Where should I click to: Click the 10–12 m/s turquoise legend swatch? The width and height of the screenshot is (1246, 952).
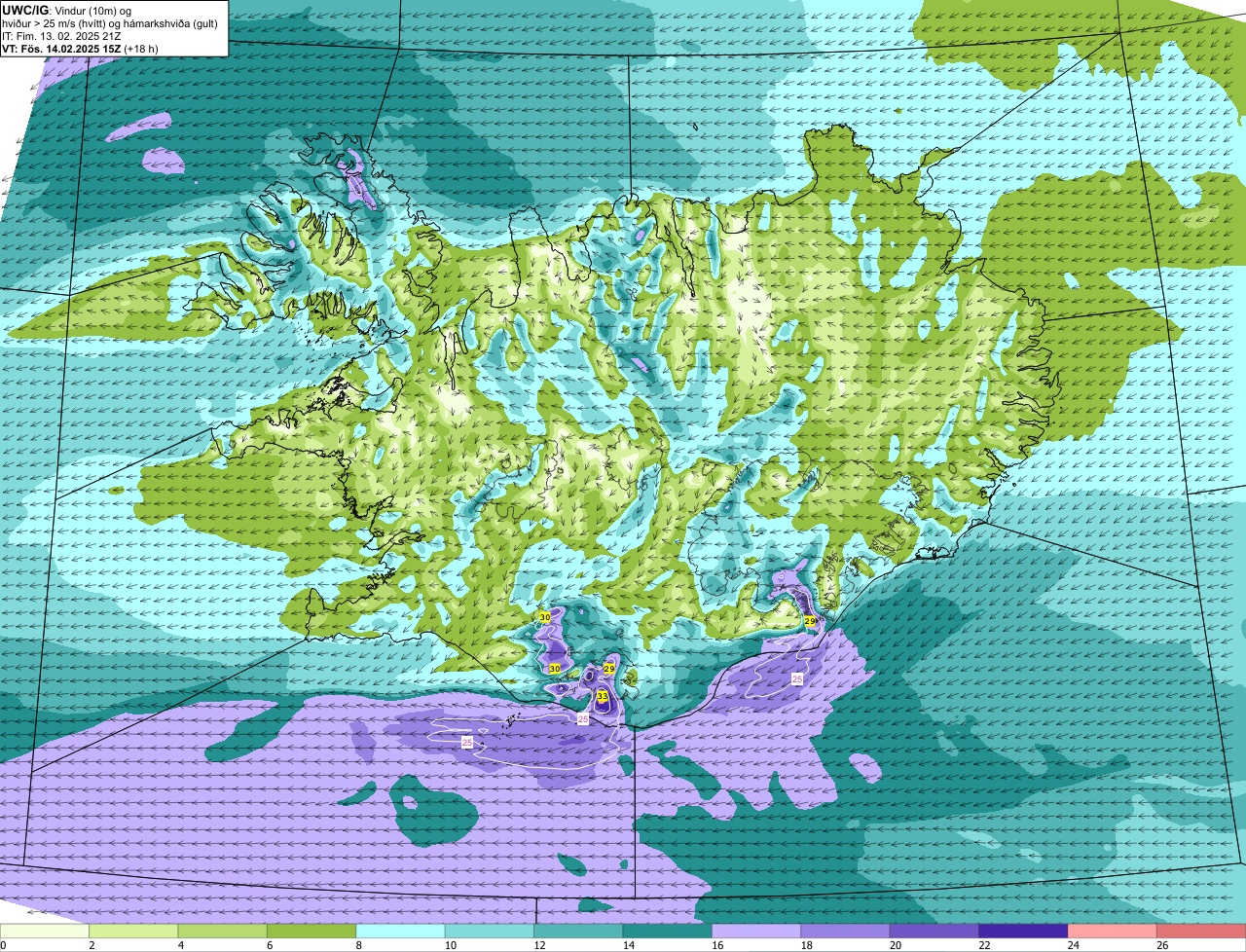tap(490, 931)
